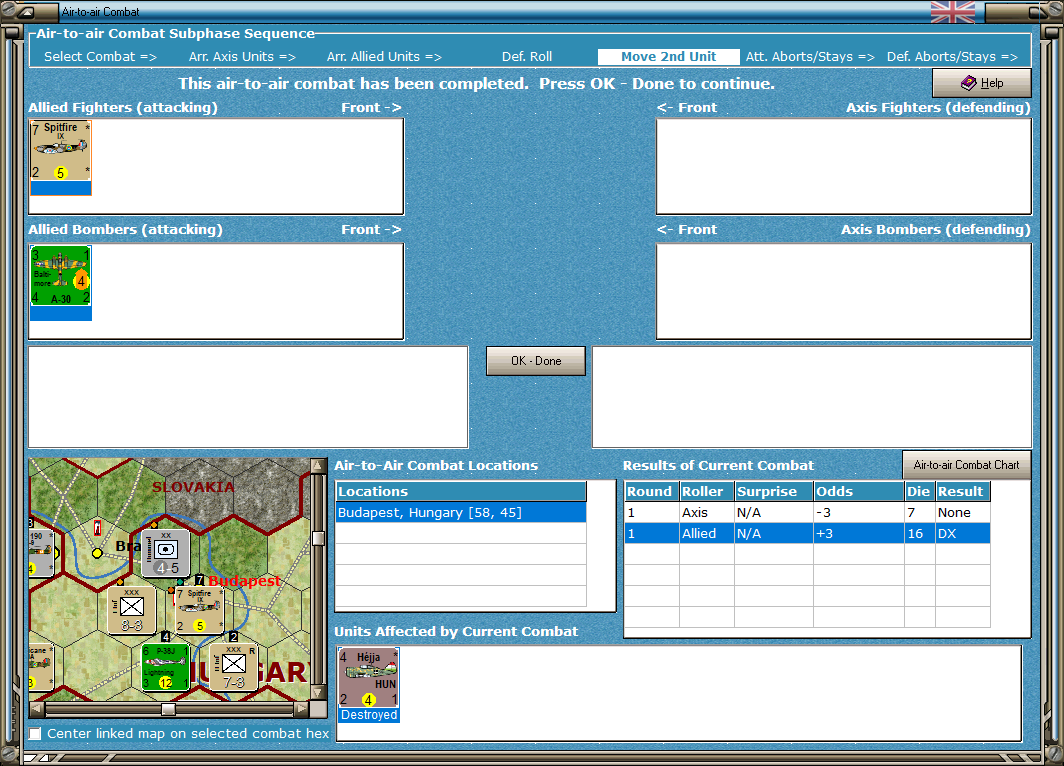Viewport: 1064px width, 766px height.
Task: Click the Odds column header
Action: (x=859, y=491)
